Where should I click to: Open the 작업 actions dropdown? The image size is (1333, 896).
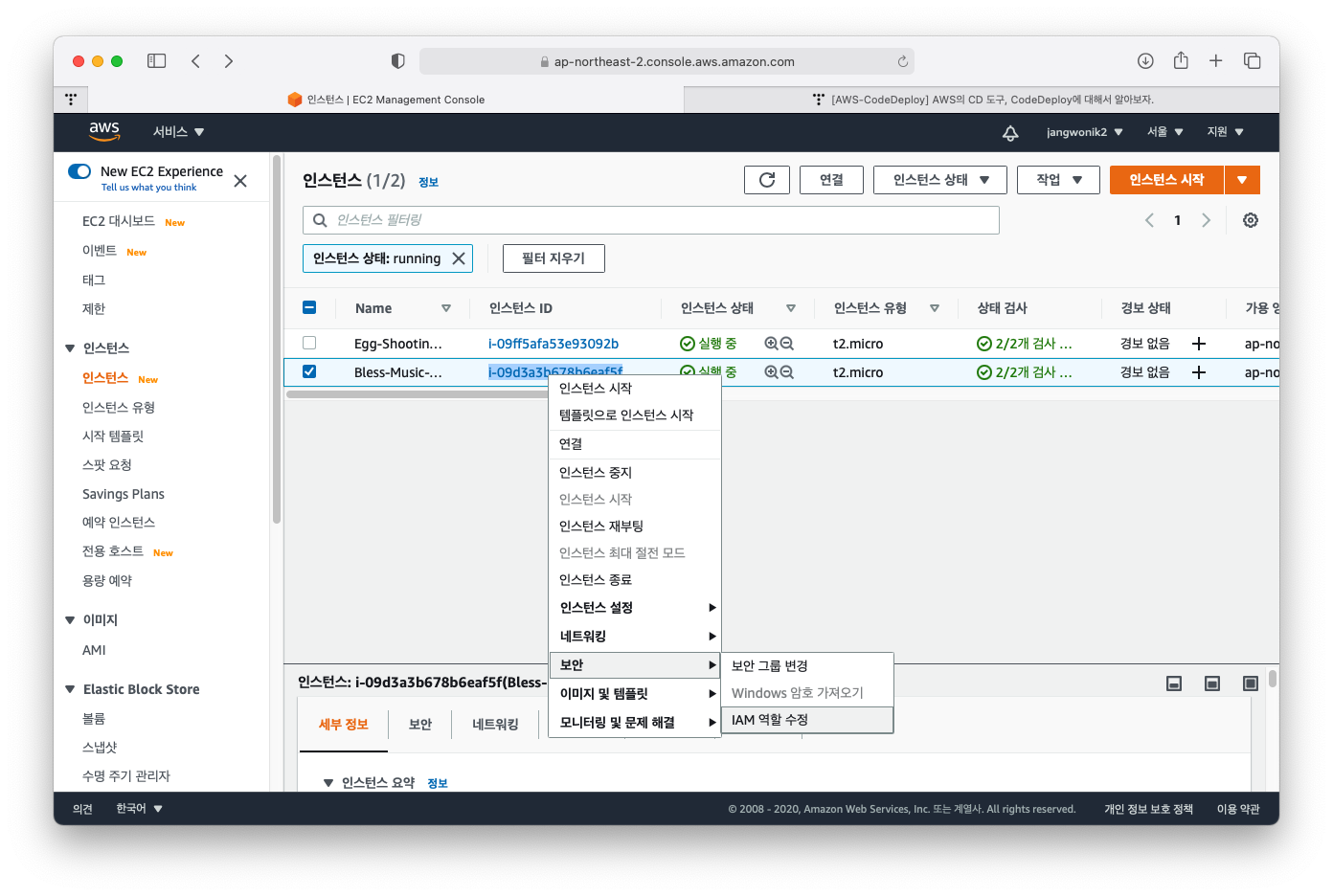[x=1058, y=180]
